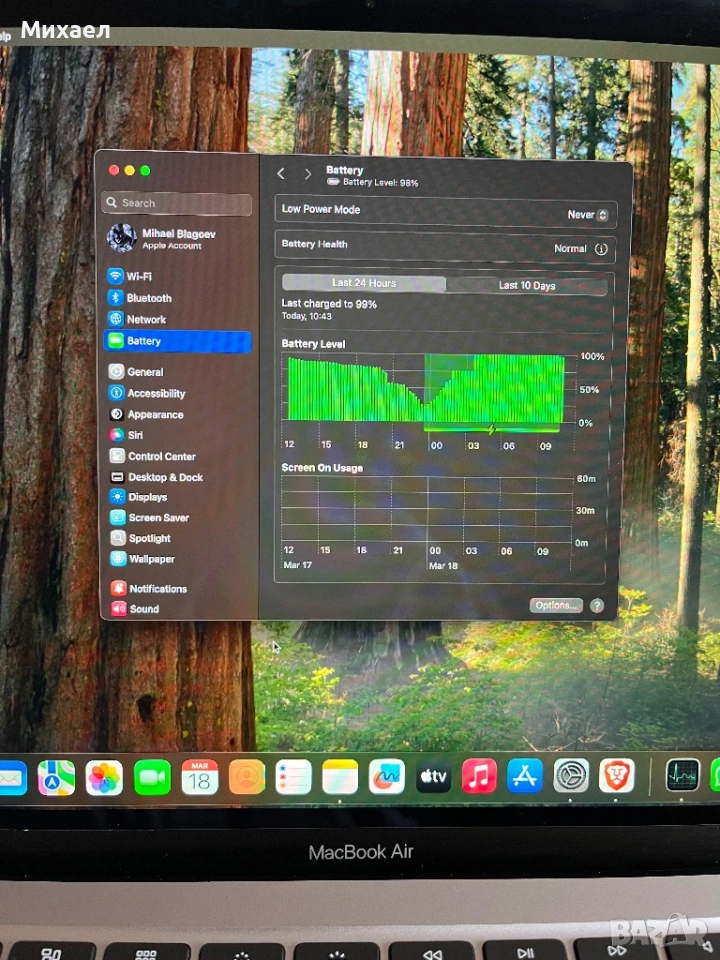Select Bluetooth in the sidebar
The width and height of the screenshot is (720, 960).
click(x=148, y=298)
